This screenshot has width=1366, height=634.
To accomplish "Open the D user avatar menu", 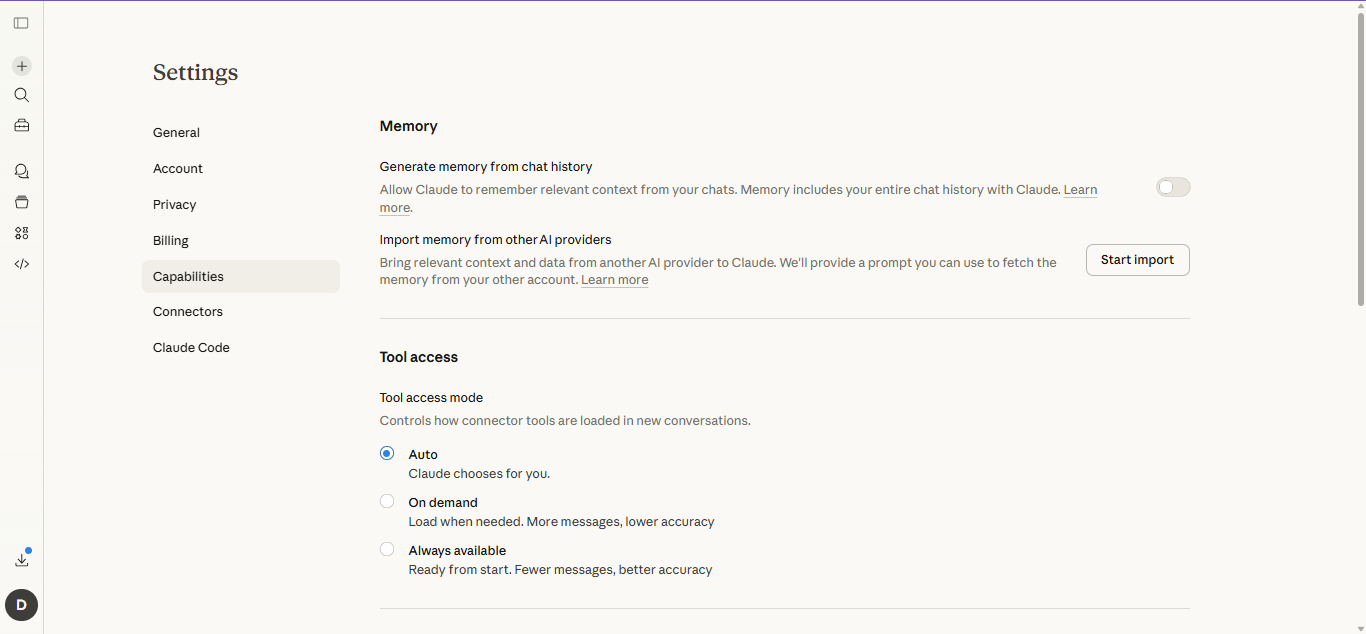I will coord(22,605).
